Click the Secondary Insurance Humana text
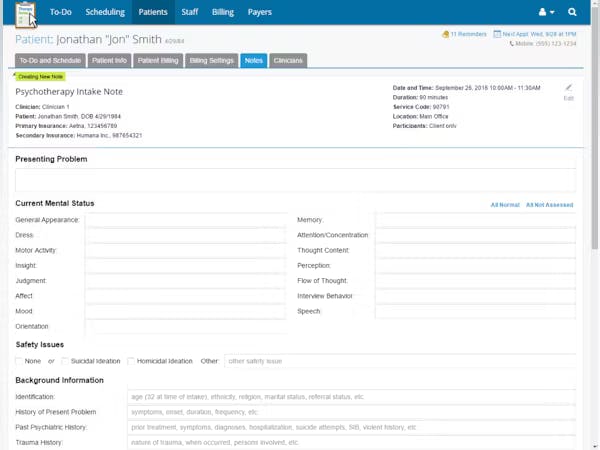The image size is (600, 450). pos(79,135)
